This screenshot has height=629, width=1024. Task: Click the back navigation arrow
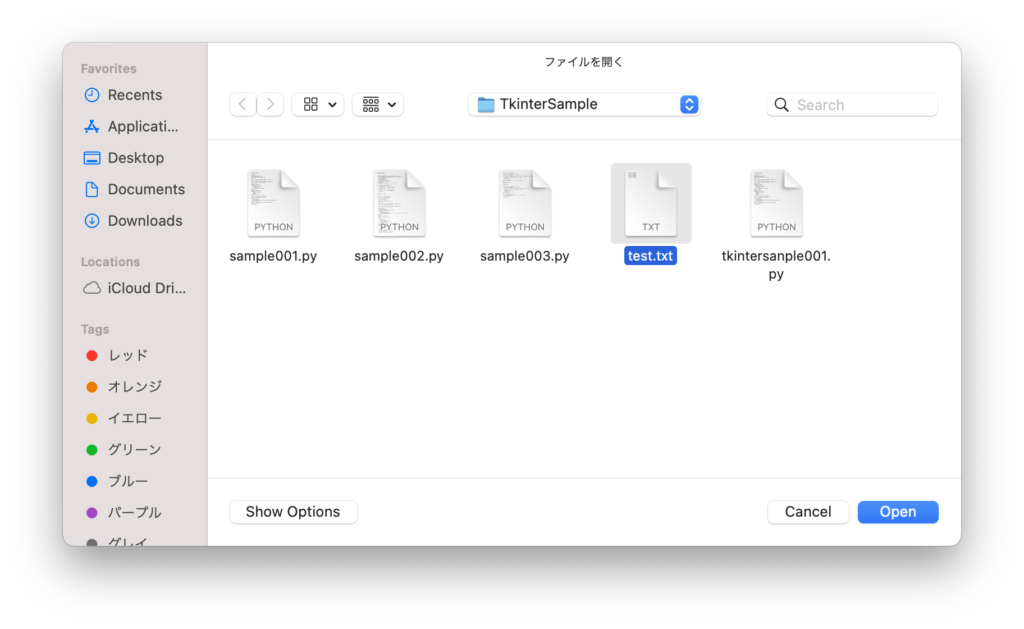pyautogui.click(x=243, y=105)
